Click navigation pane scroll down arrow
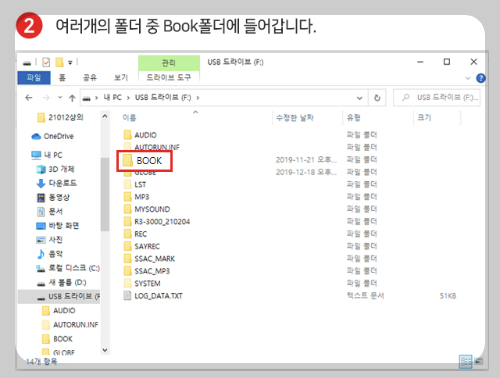500x378 pixels. pos(105,350)
